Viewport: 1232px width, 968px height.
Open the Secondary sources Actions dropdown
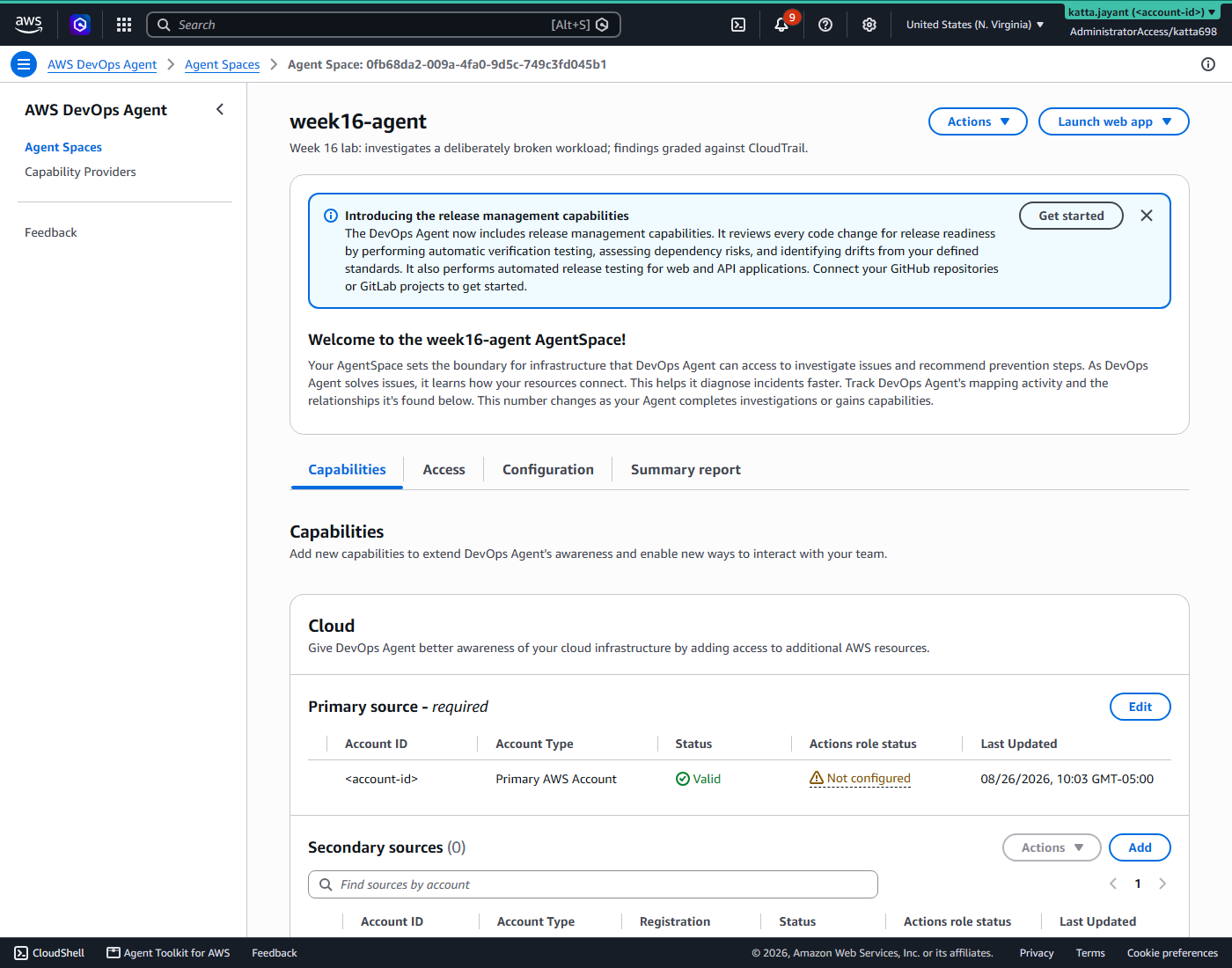coord(1052,847)
